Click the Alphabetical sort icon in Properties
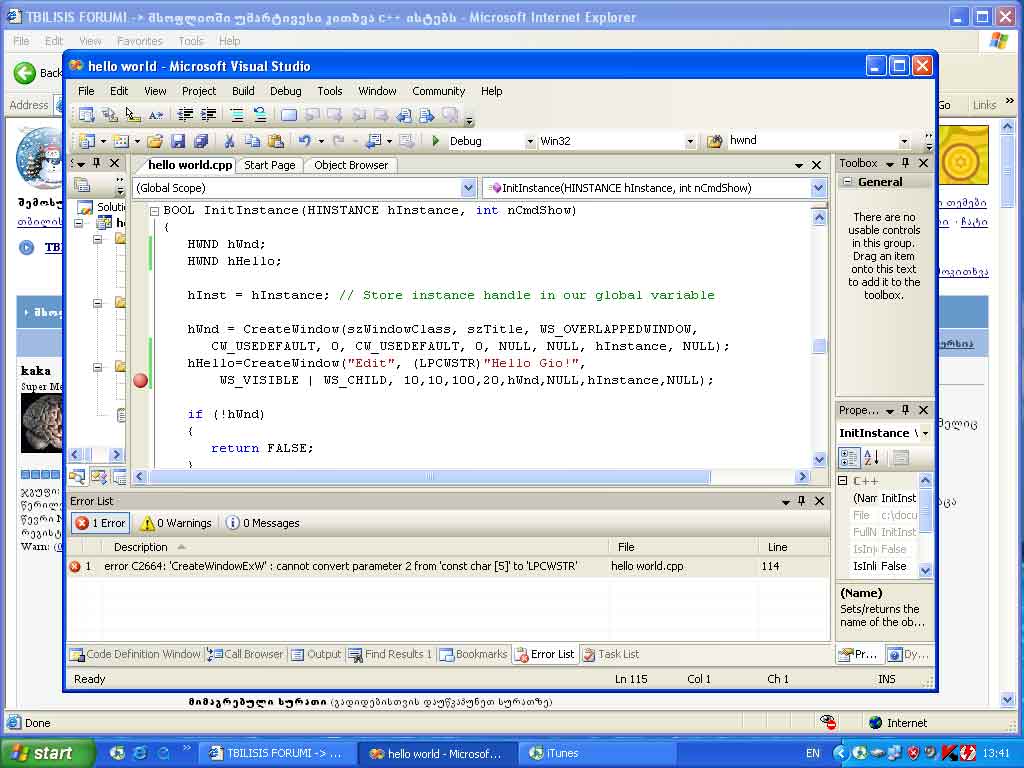Image resolution: width=1024 pixels, height=768 pixels. [871, 458]
